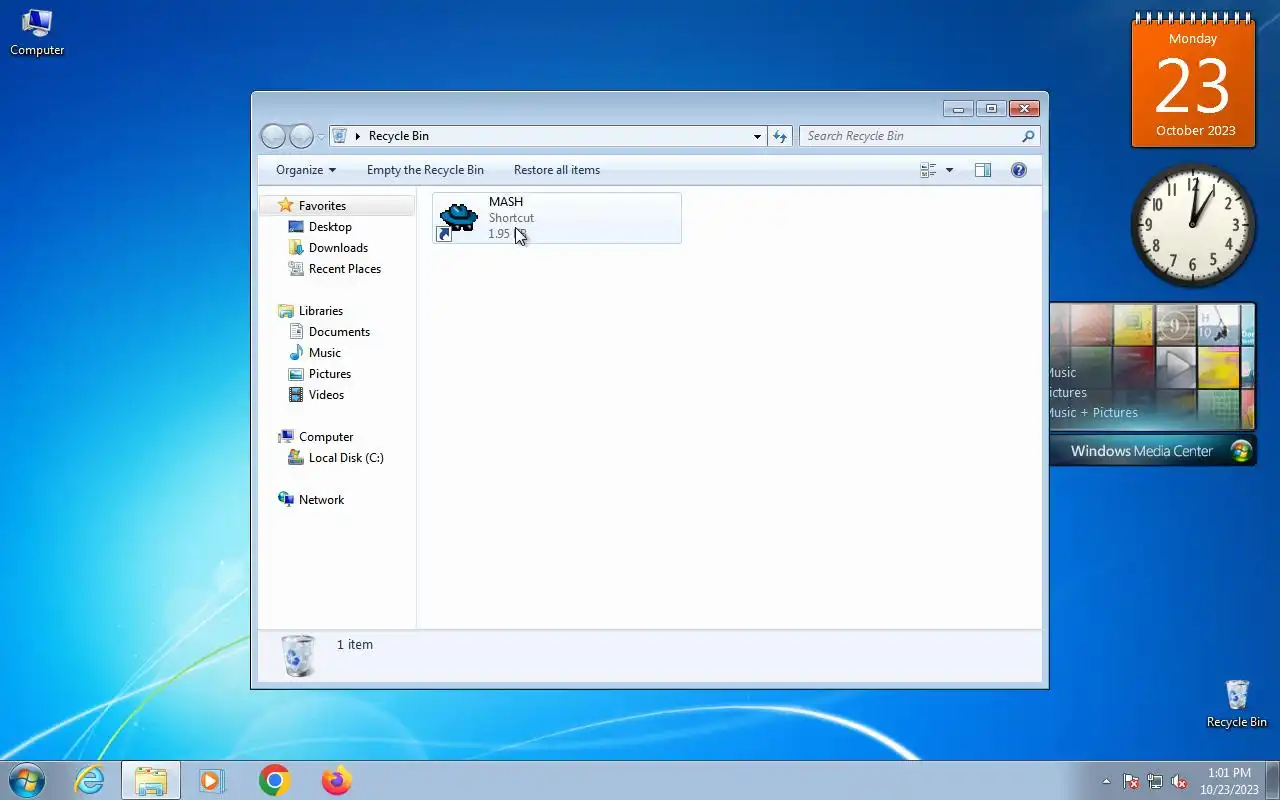Launch Windows Media Player from taskbar
Image resolution: width=1280 pixels, height=800 pixels.
coord(212,780)
